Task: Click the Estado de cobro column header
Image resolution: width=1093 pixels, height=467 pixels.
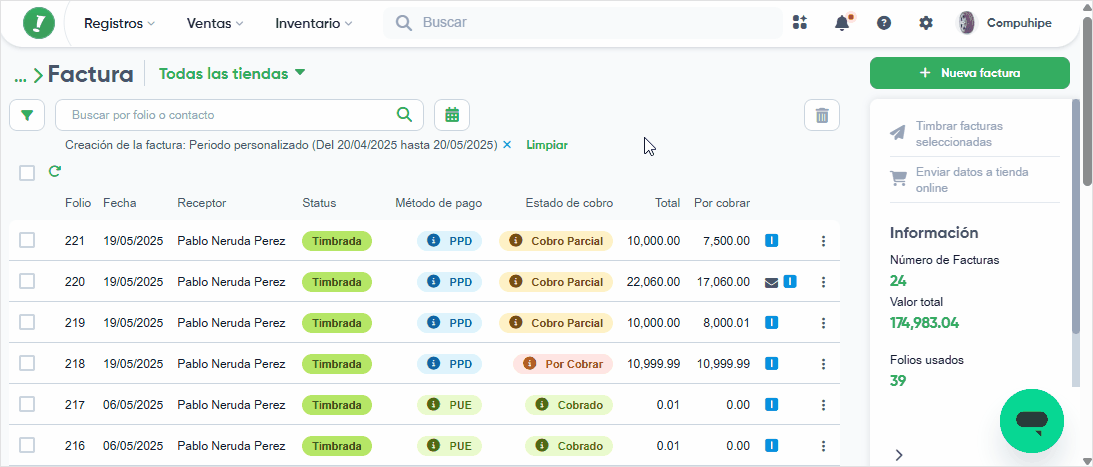Action: [x=570, y=203]
